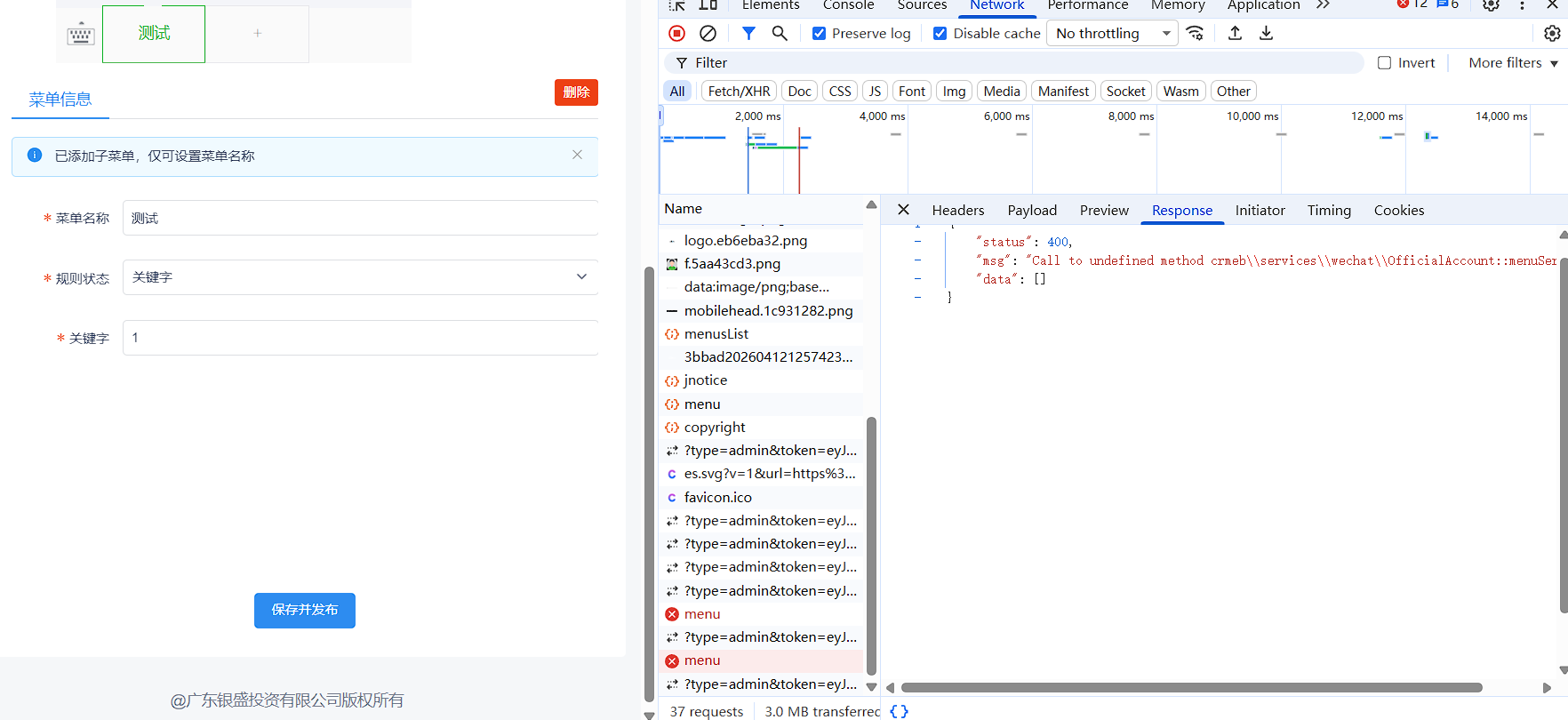Export HAR file download icon
The height and width of the screenshot is (720, 1568).
click(1267, 33)
